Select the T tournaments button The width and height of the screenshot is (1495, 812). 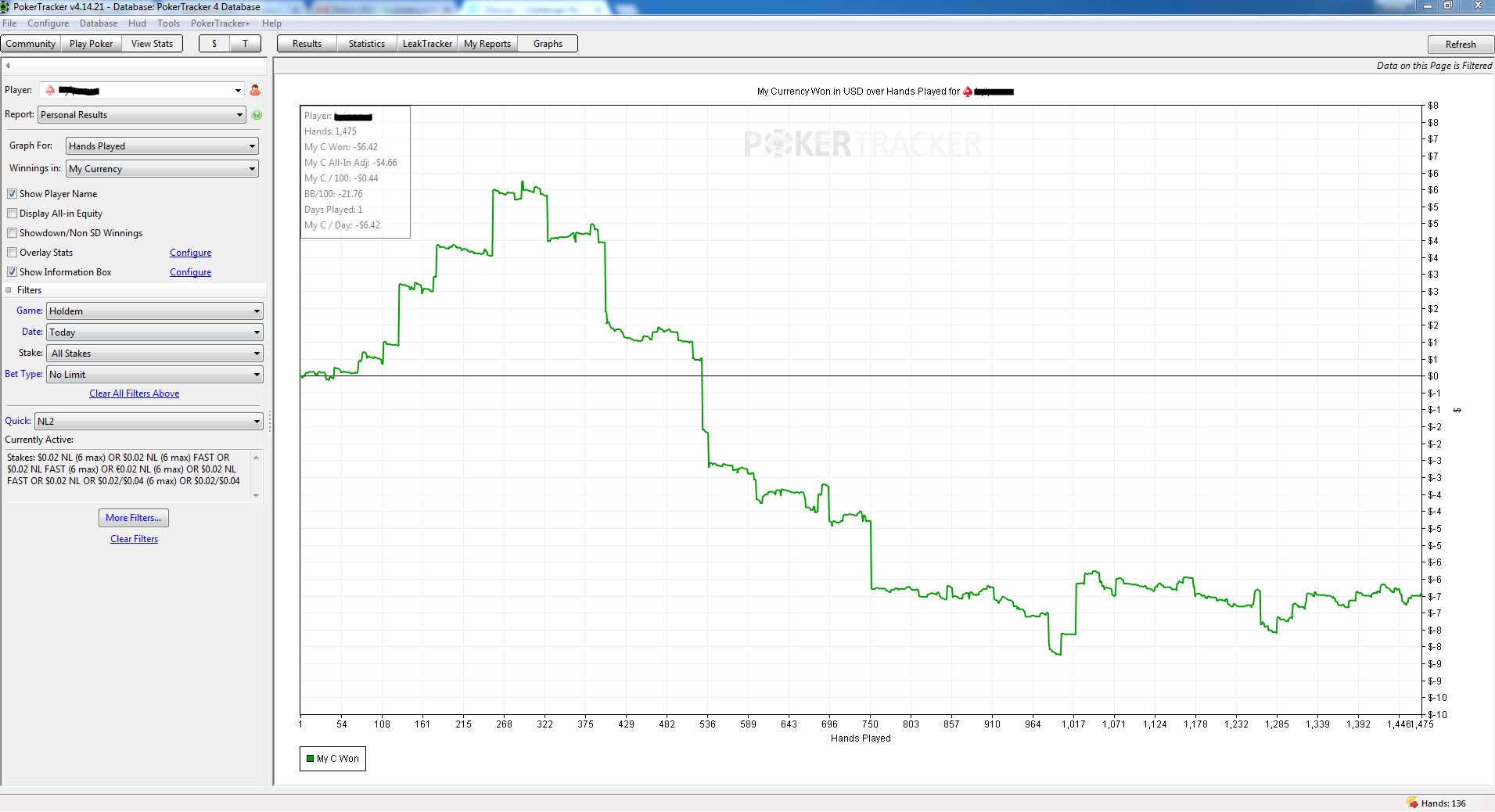click(x=245, y=44)
